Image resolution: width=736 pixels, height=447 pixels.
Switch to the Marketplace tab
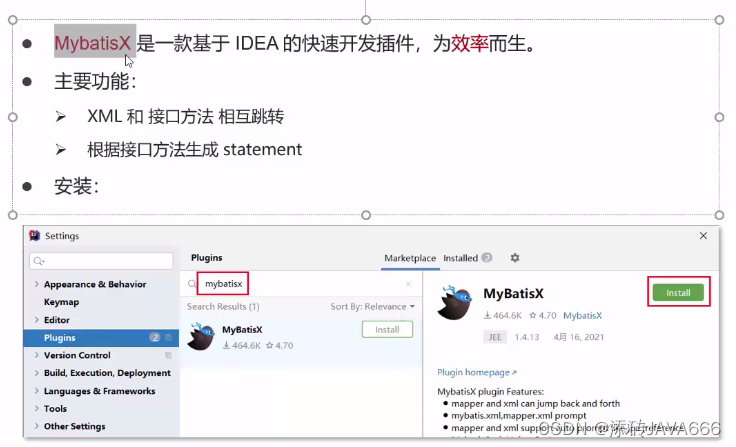coord(410,258)
